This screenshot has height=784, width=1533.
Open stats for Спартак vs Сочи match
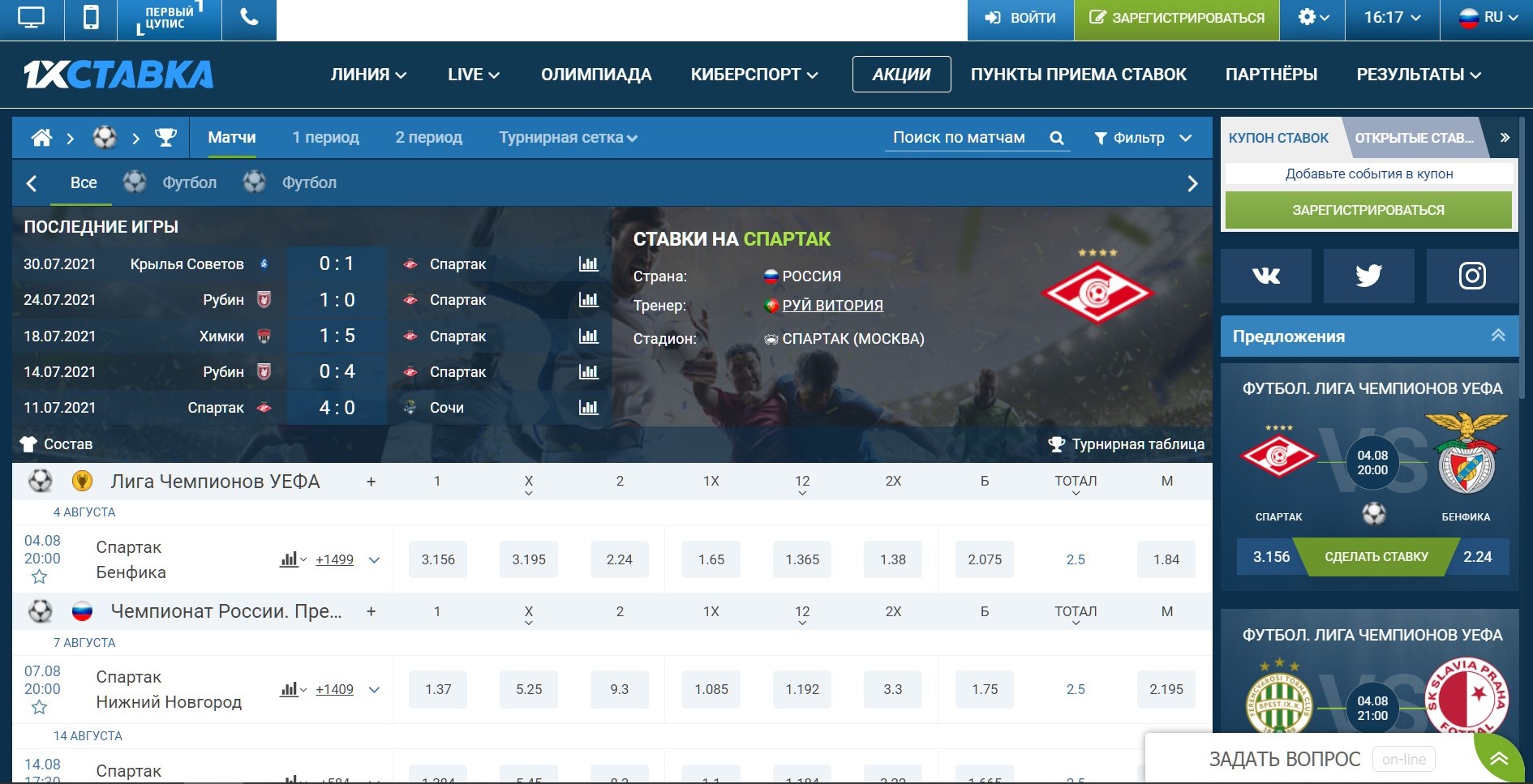[589, 407]
